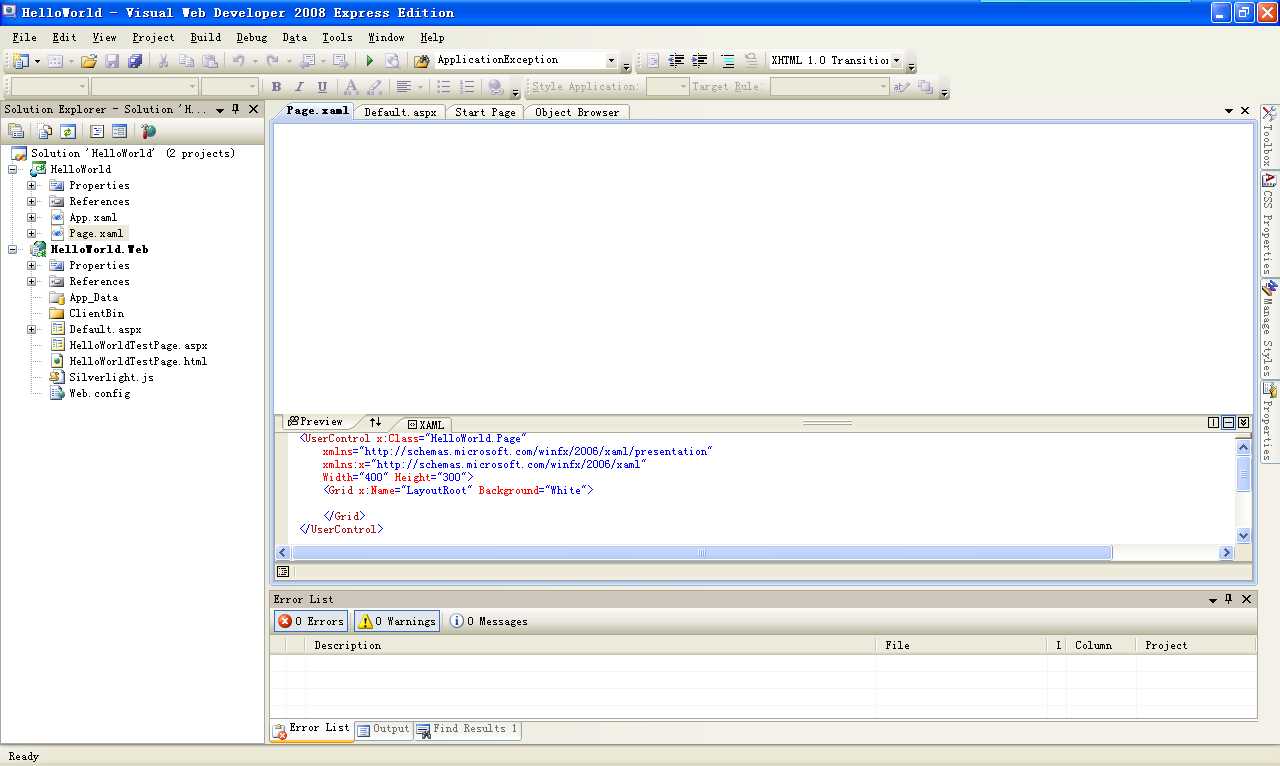Open the Manage Styles side panel
The image size is (1280, 766).
pyautogui.click(x=1269, y=328)
